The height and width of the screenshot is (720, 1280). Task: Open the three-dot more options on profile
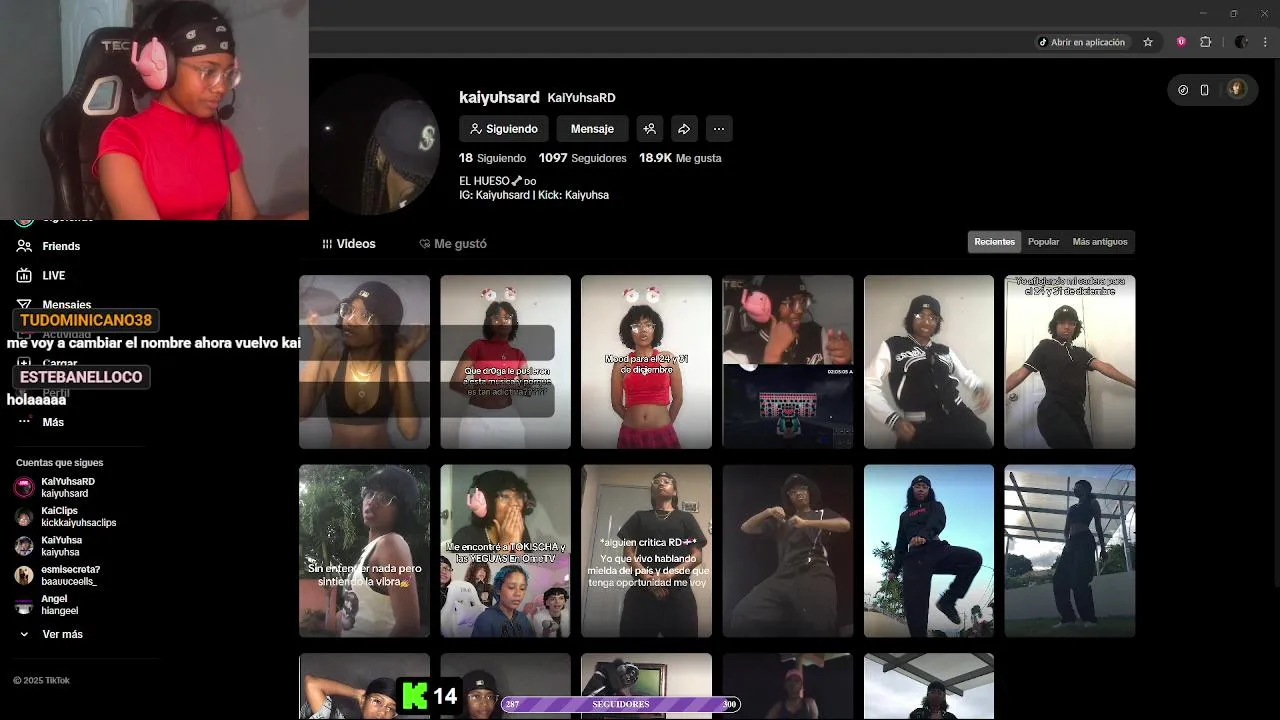click(x=719, y=129)
